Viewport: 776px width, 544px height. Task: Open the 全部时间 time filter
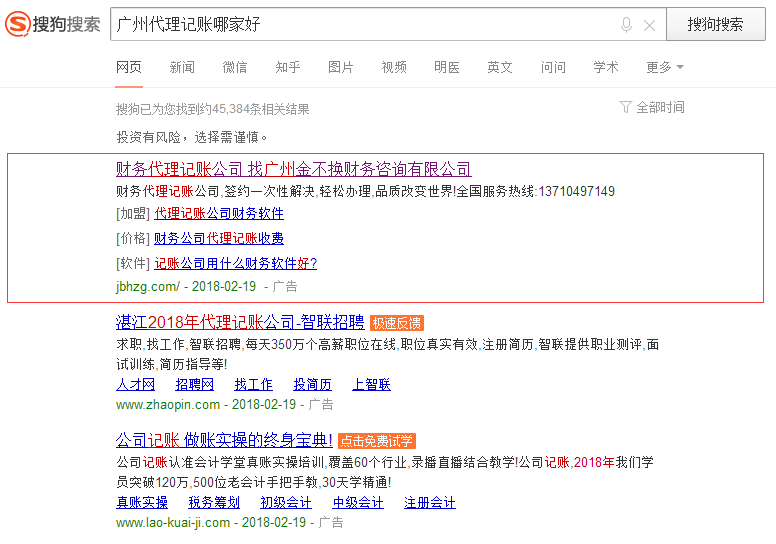pos(652,107)
